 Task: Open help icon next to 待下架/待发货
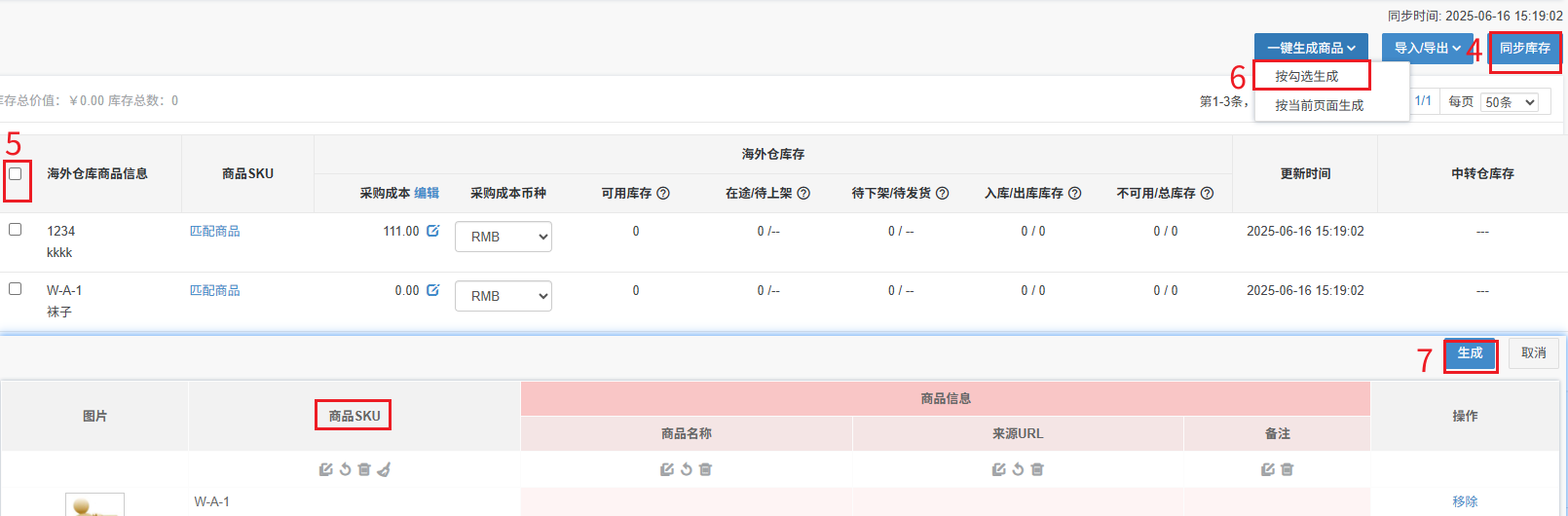(x=943, y=193)
